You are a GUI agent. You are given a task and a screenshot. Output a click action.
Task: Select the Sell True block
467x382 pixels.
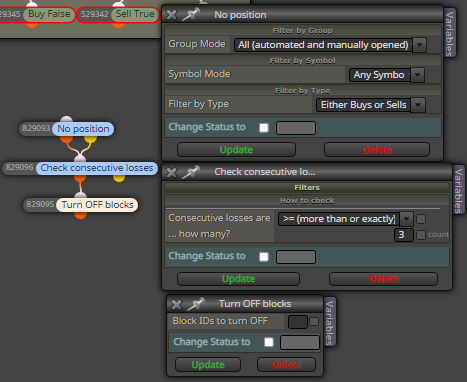tap(135, 14)
